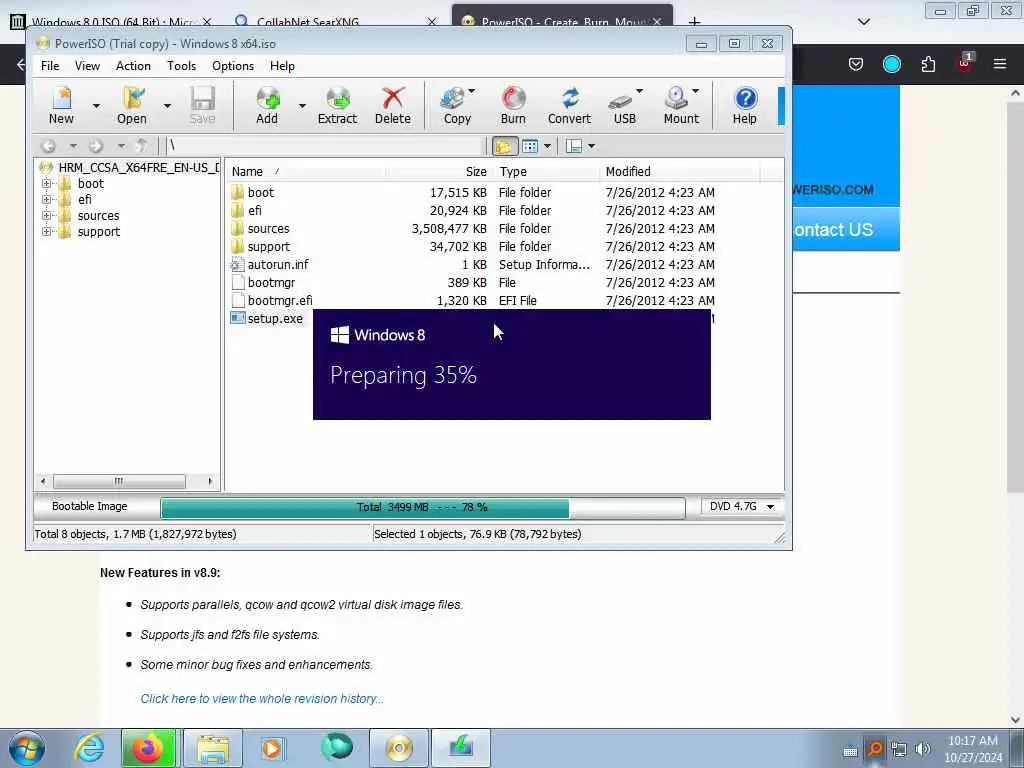
Task: Click the Back navigation arrow in PowerISO
Action: click(49, 146)
